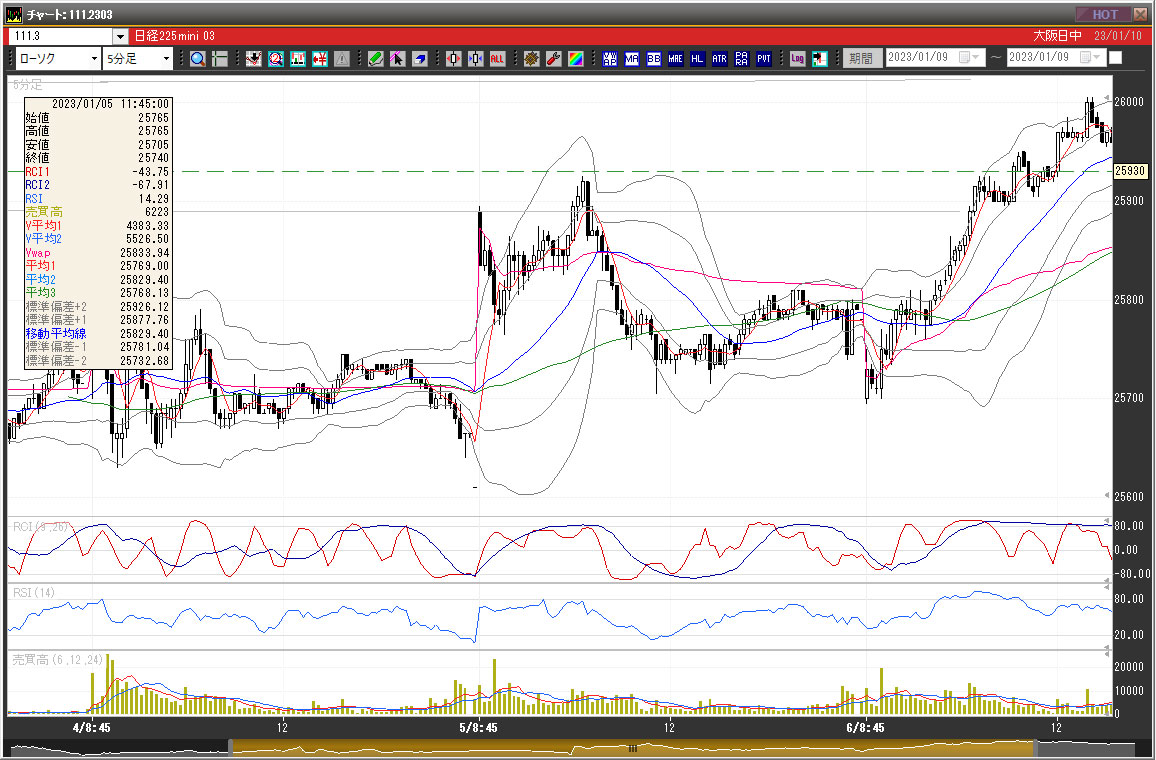Open the 5分足 timeframe dropdown
The width and height of the screenshot is (1156, 760).
coord(166,58)
